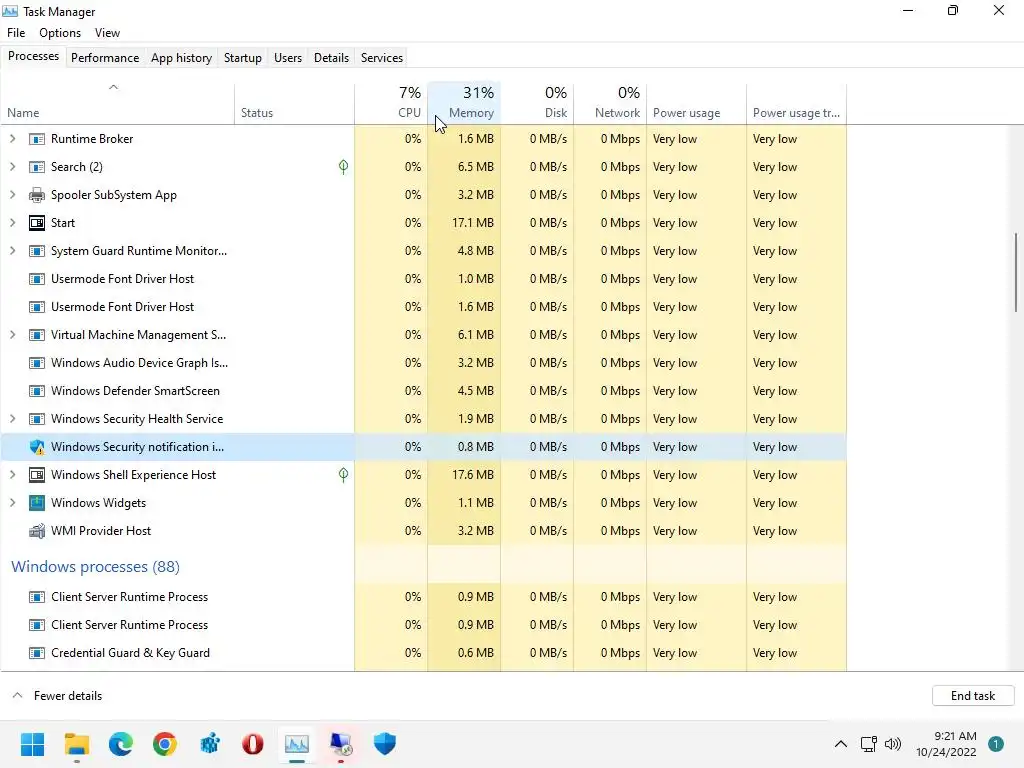Sort by the Status column header

click(x=295, y=103)
